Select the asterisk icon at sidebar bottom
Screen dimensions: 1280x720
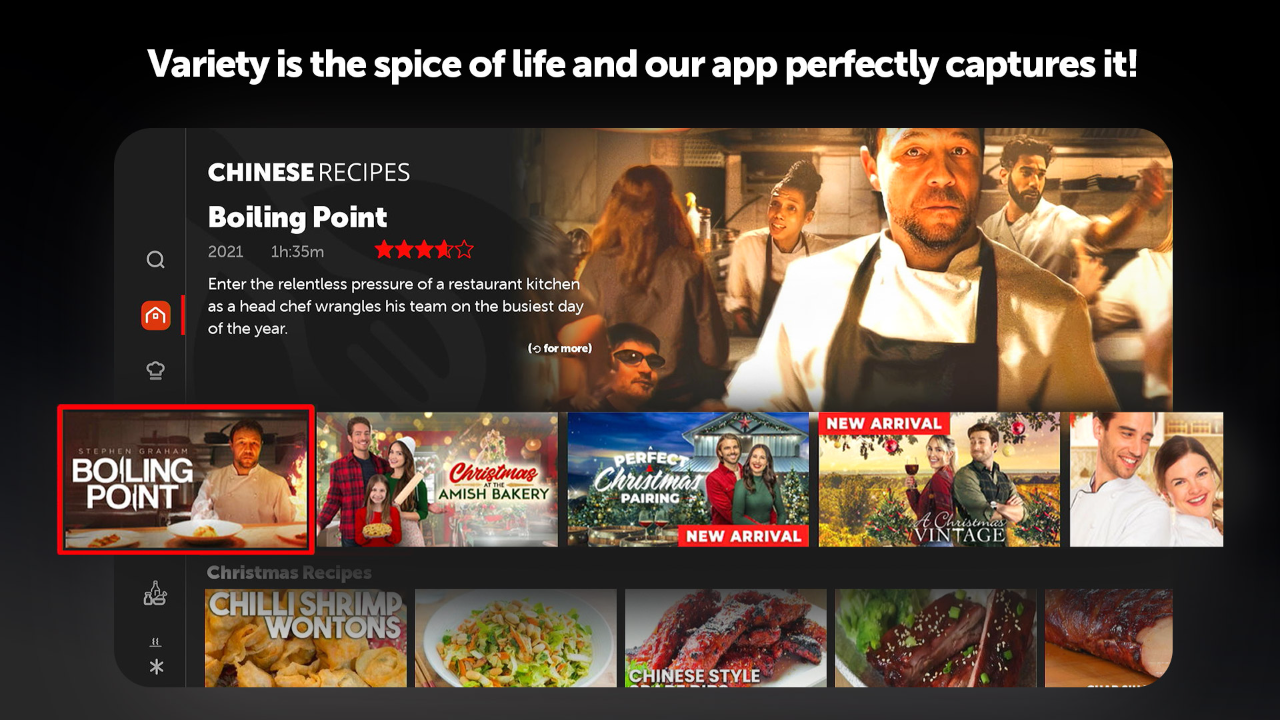[x=156, y=667]
